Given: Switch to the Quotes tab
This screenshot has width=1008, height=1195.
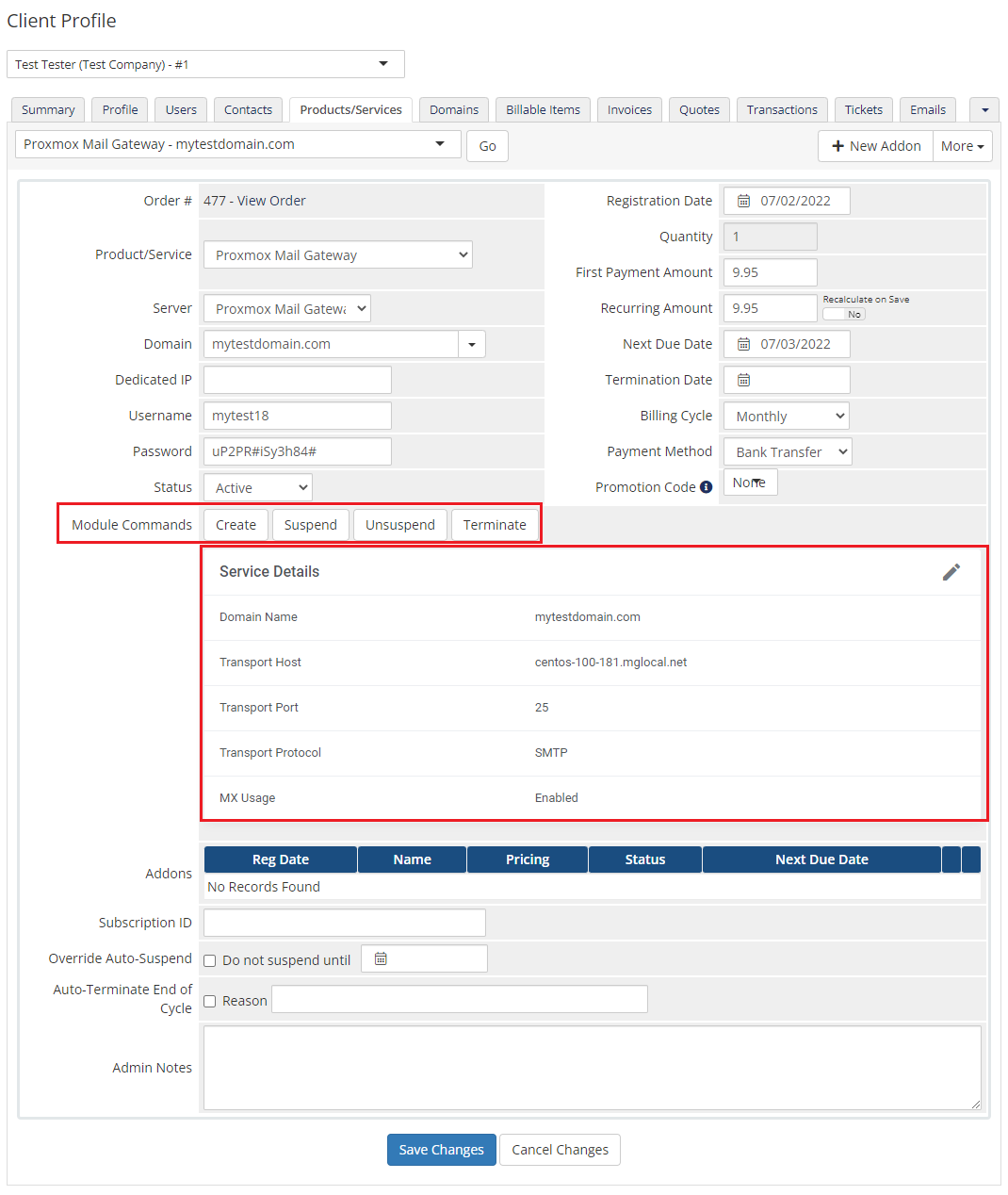Looking at the screenshot, I should (x=699, y=110).
